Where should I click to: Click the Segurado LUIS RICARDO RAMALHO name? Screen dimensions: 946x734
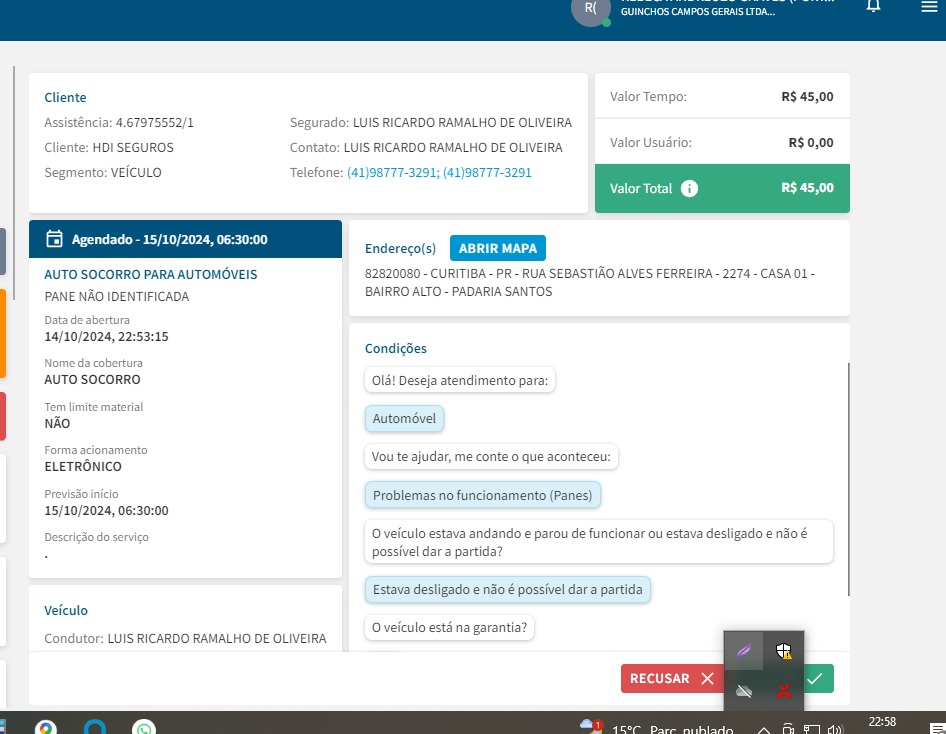462,122
